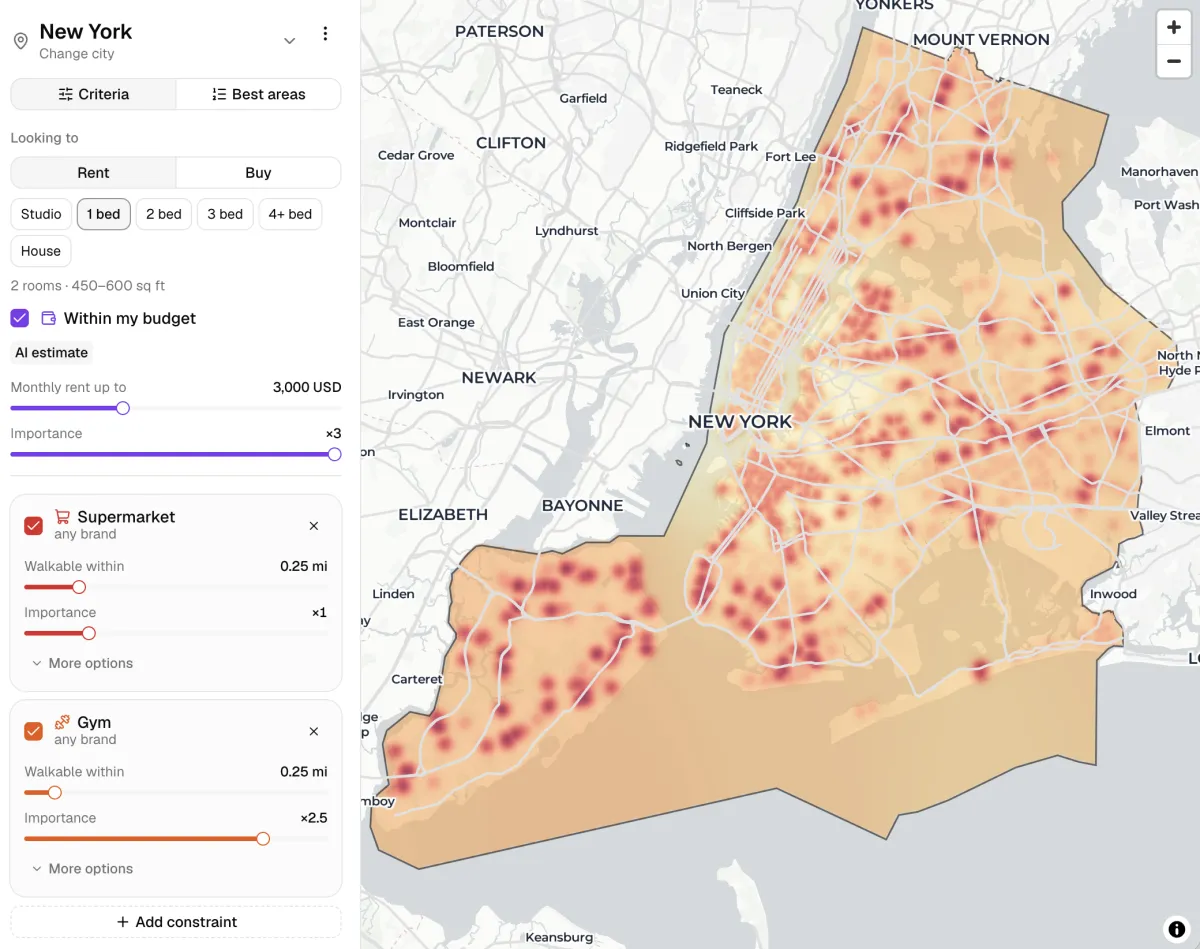The height and width of the screenshot is (949, 1200).
Task: Open the map attribution info icon
Action: pyautogui.click(x=1176, y=928)
